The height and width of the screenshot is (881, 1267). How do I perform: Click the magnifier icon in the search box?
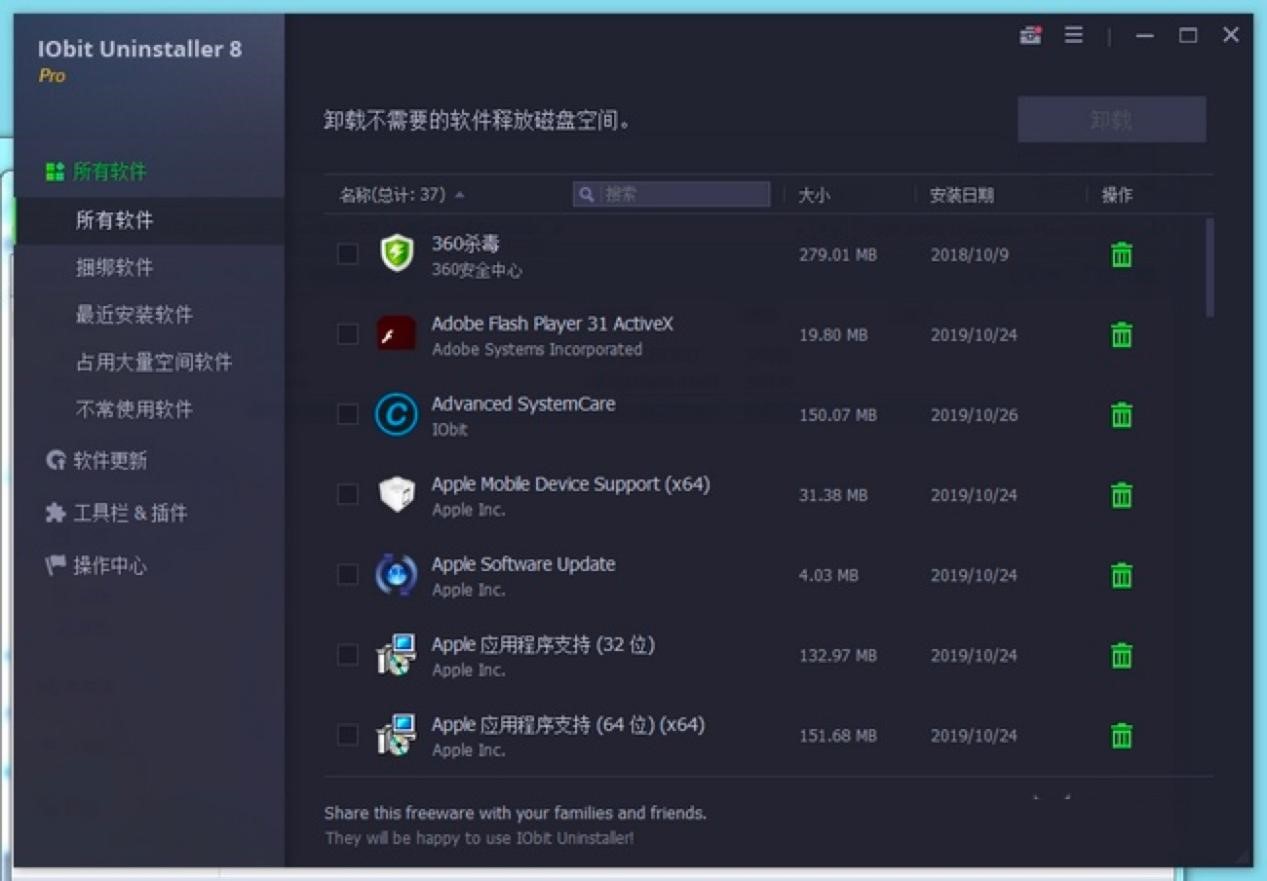coord(586,194)
